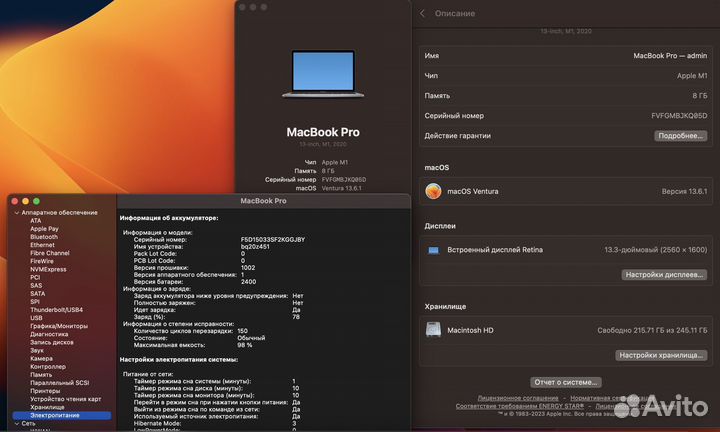
Task: Click the Macintosh HD drive icon
Action: pos(433,330)
